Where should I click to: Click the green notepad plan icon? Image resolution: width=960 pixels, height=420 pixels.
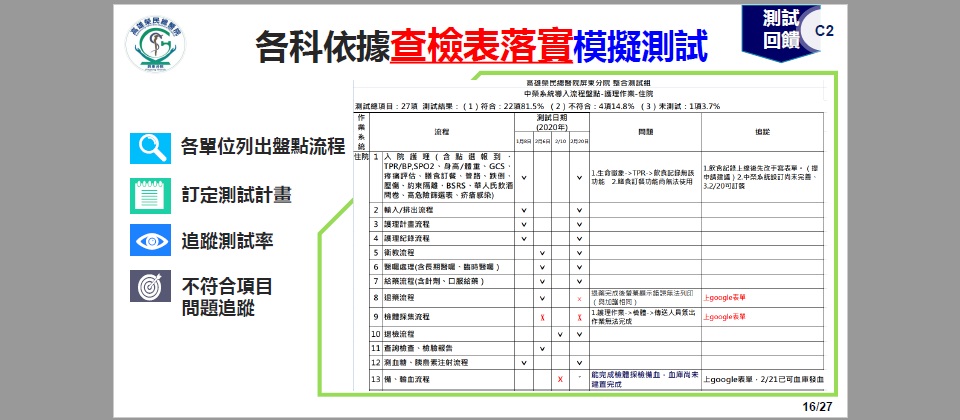pos(150,195)
